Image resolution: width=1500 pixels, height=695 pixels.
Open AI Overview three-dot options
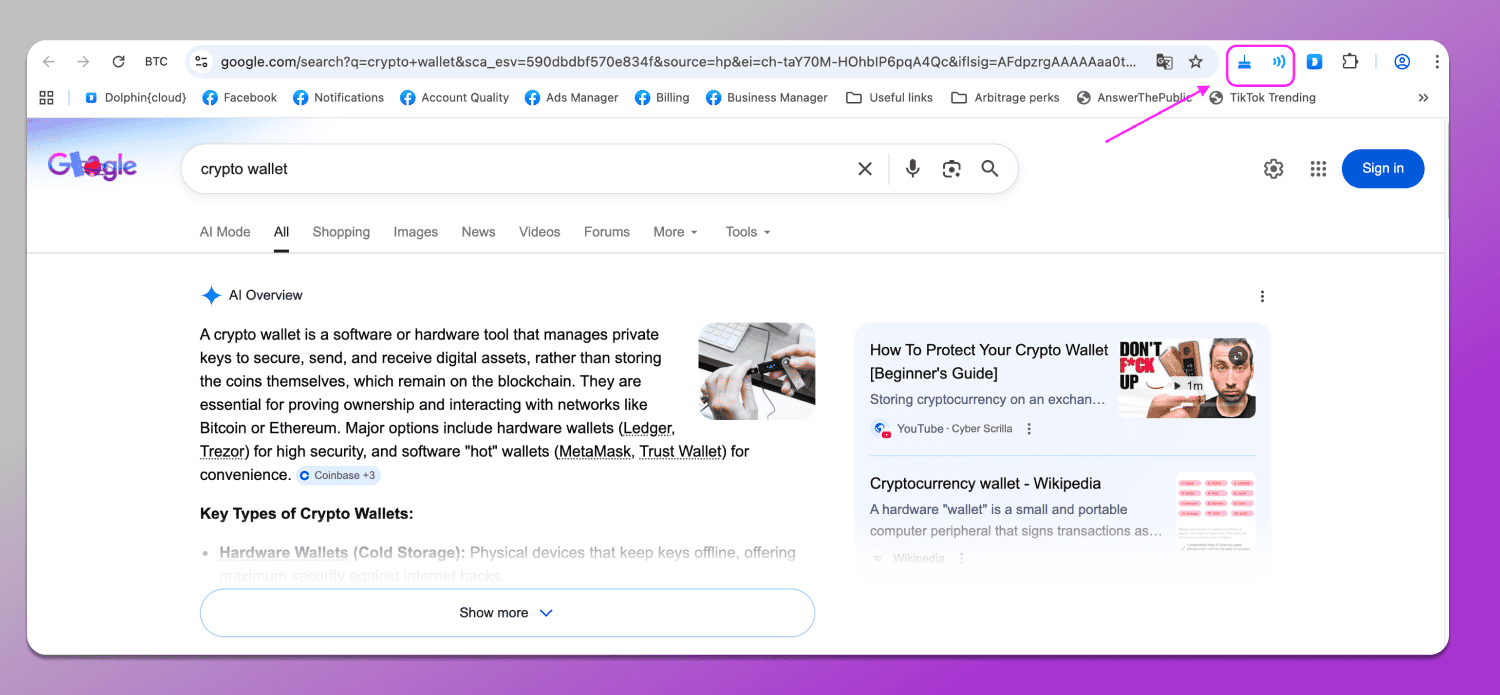tap(1262, 296)
